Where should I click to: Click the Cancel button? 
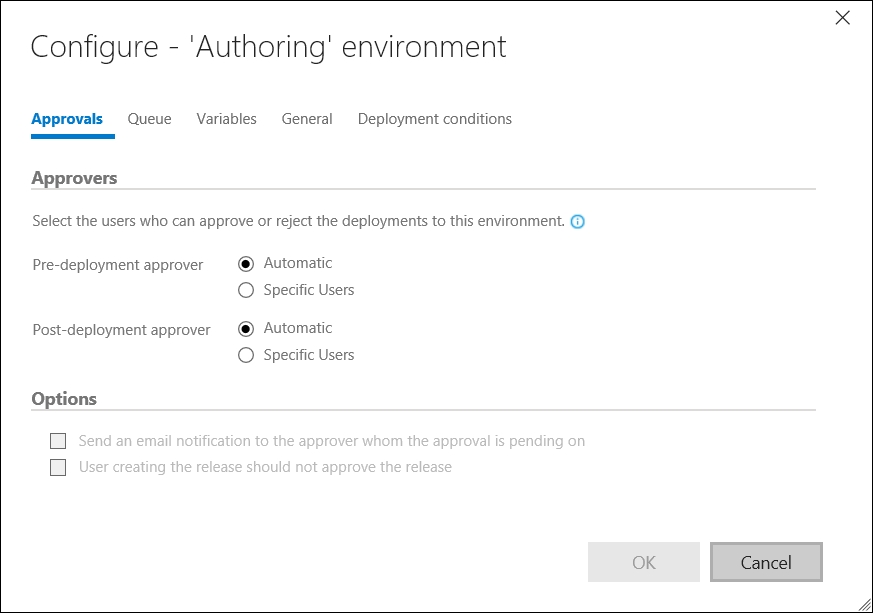pyautogui.click(x=766, y=562)
